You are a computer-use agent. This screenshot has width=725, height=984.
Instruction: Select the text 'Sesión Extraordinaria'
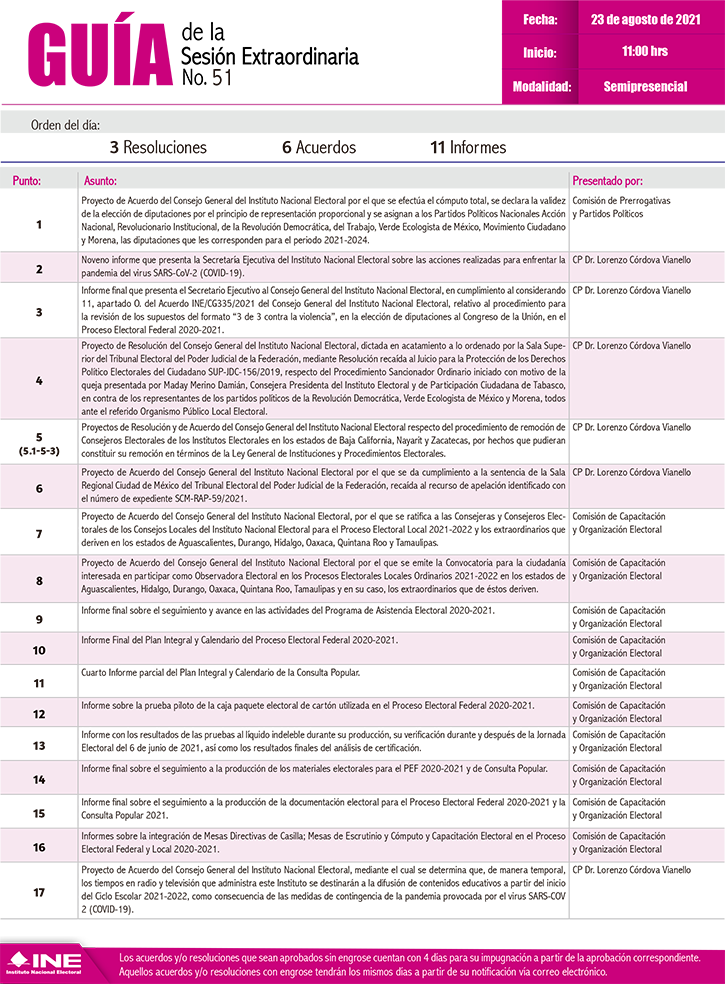[270, 56]
